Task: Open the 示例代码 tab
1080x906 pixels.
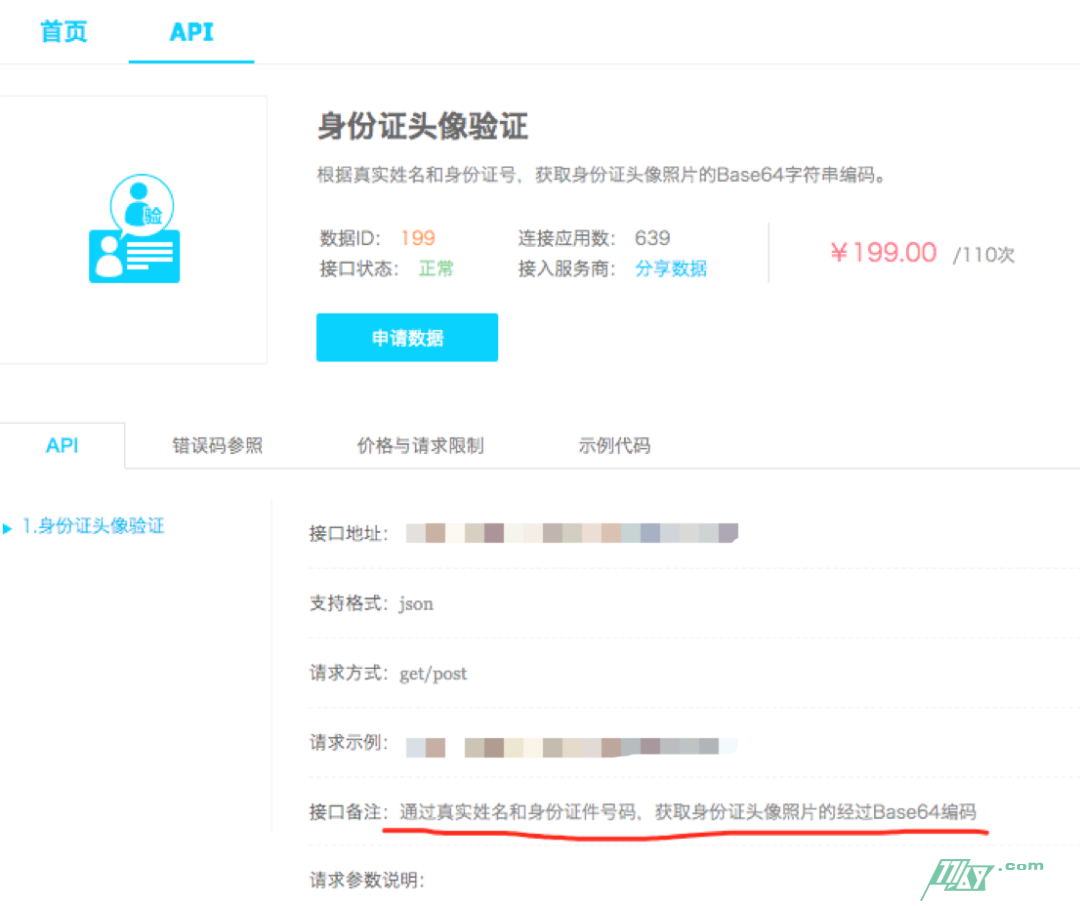Action: [615, 445]
